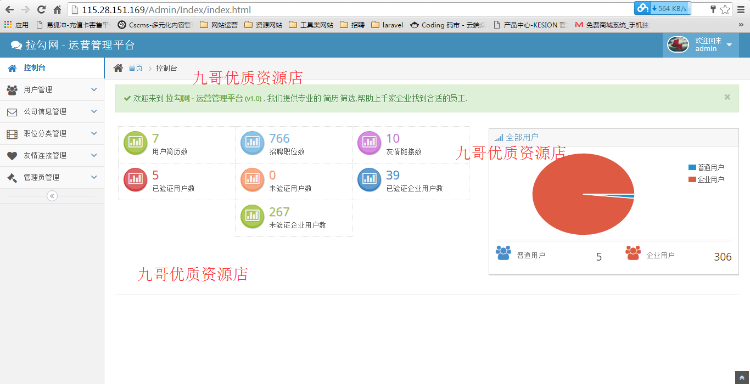Select 控制台 in the sidebar
Screen dimensions: 750x384
click(x=52, y=68)
